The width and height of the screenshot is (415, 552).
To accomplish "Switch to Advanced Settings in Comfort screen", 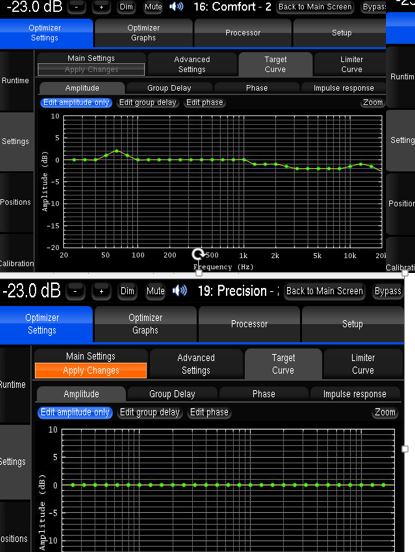I will (x=192, y=64).
